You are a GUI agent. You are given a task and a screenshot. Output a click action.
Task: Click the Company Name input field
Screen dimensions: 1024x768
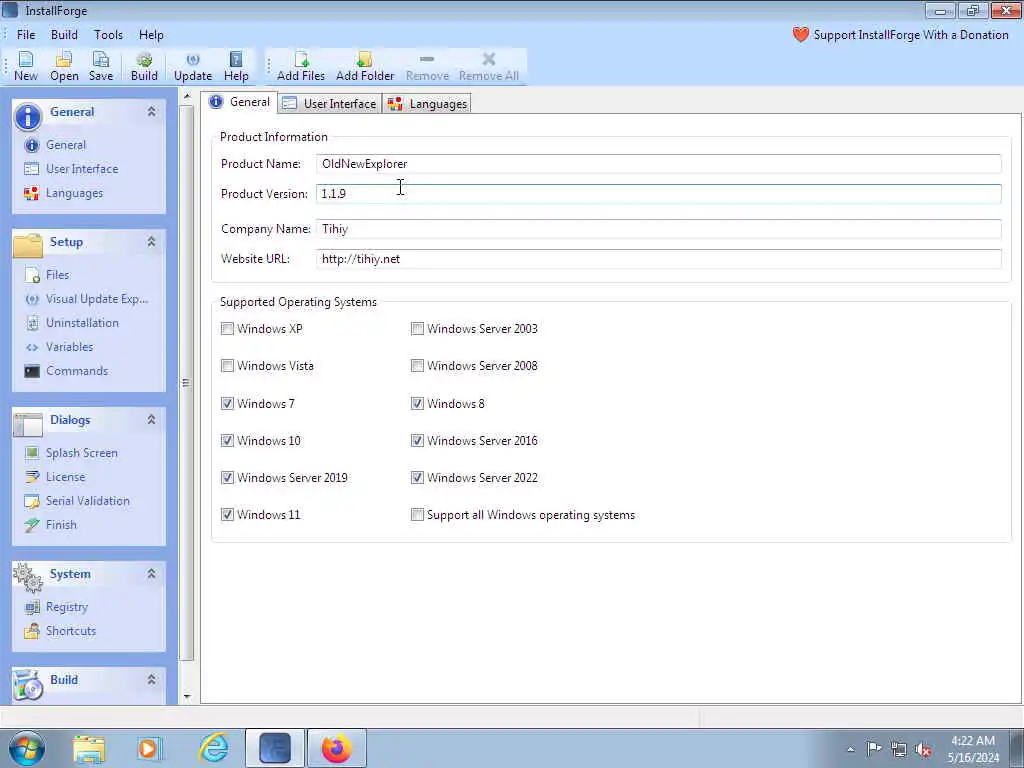(x=658, y=229)
